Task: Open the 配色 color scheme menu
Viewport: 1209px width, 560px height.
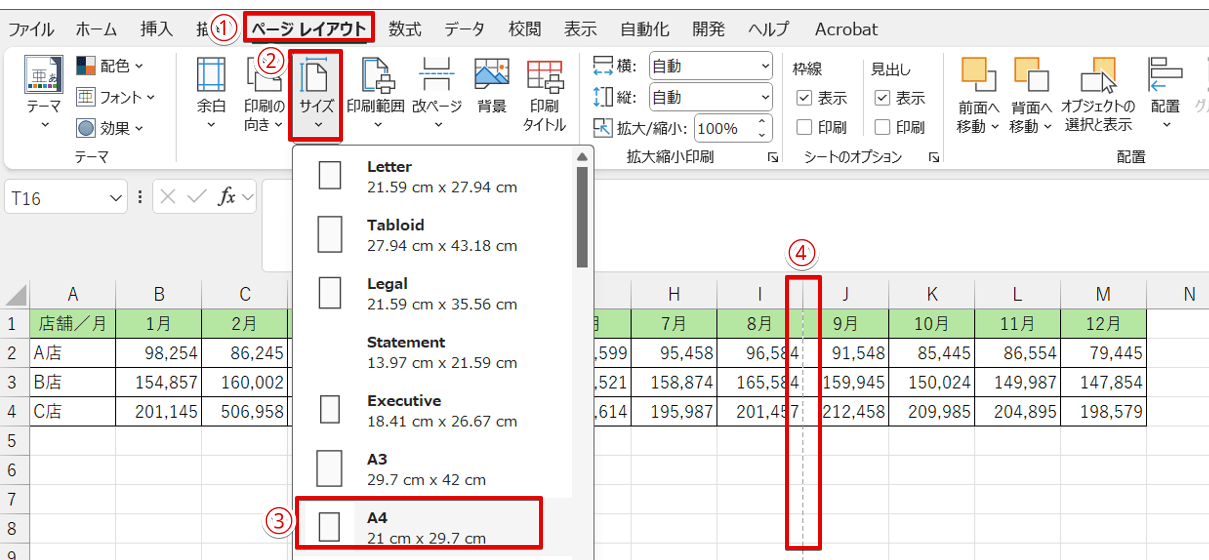Action: tap(110, 66)
